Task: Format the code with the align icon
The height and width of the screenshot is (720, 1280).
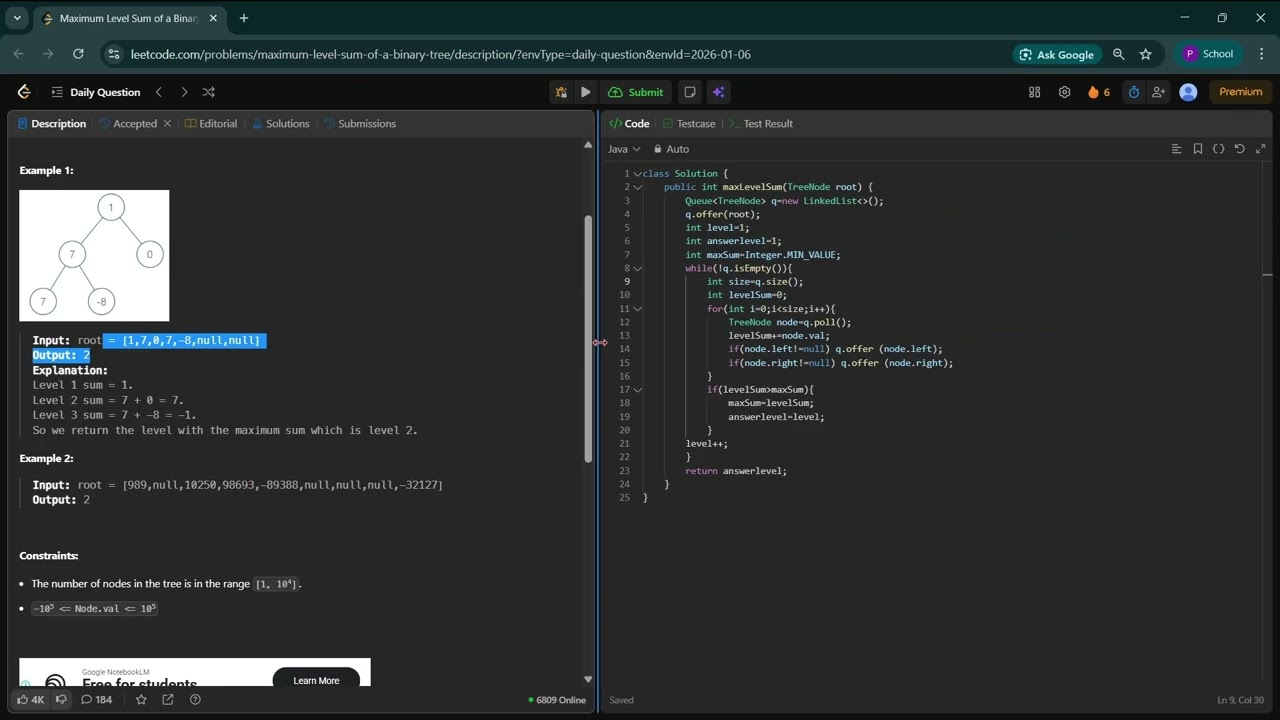Action: tap(1177, 149)
